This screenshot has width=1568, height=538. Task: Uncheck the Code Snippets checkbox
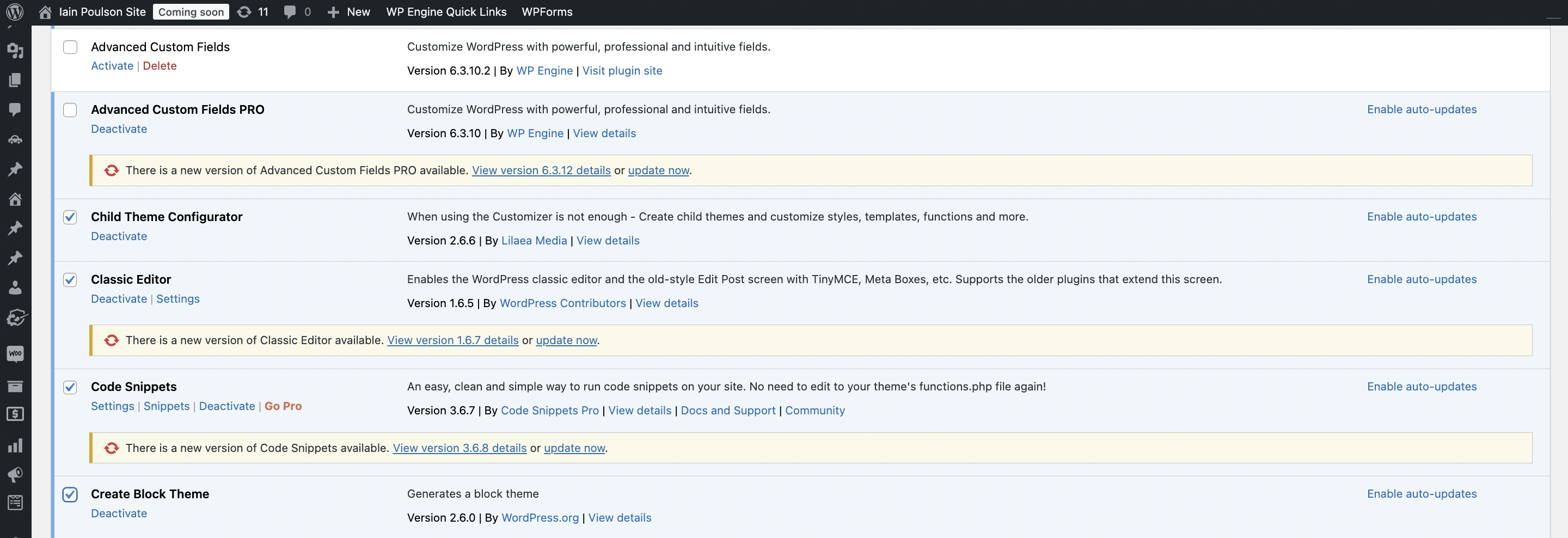[70, 387]
